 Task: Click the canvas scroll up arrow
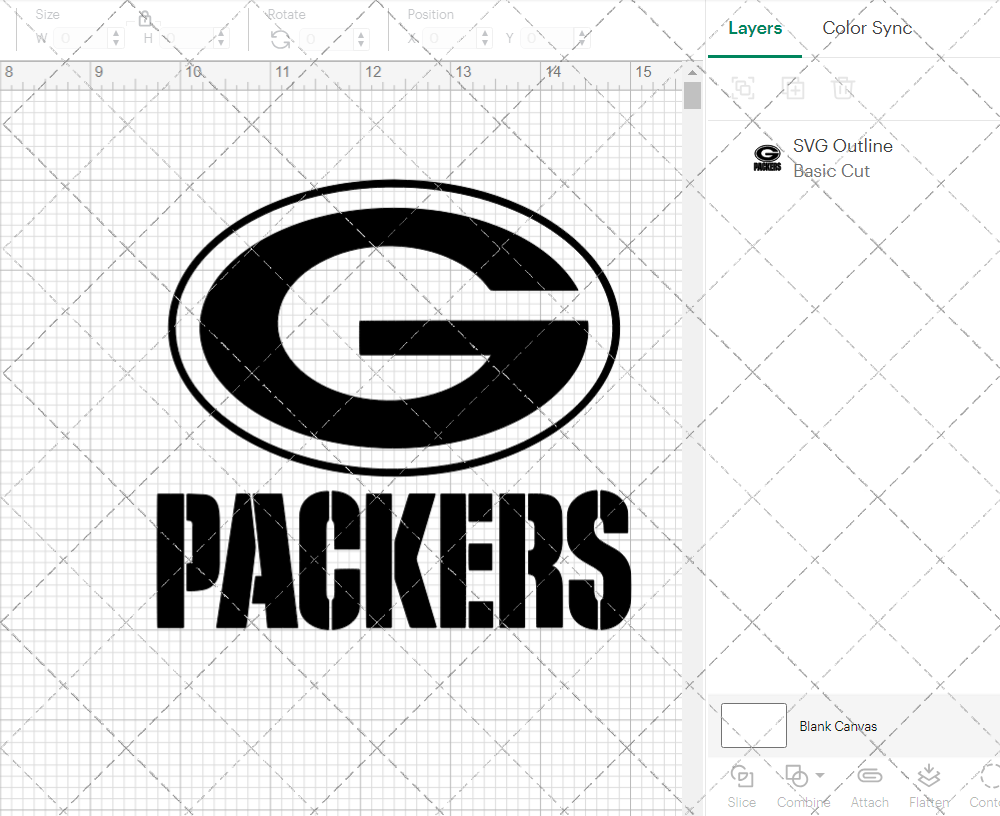tap(692, 72)
